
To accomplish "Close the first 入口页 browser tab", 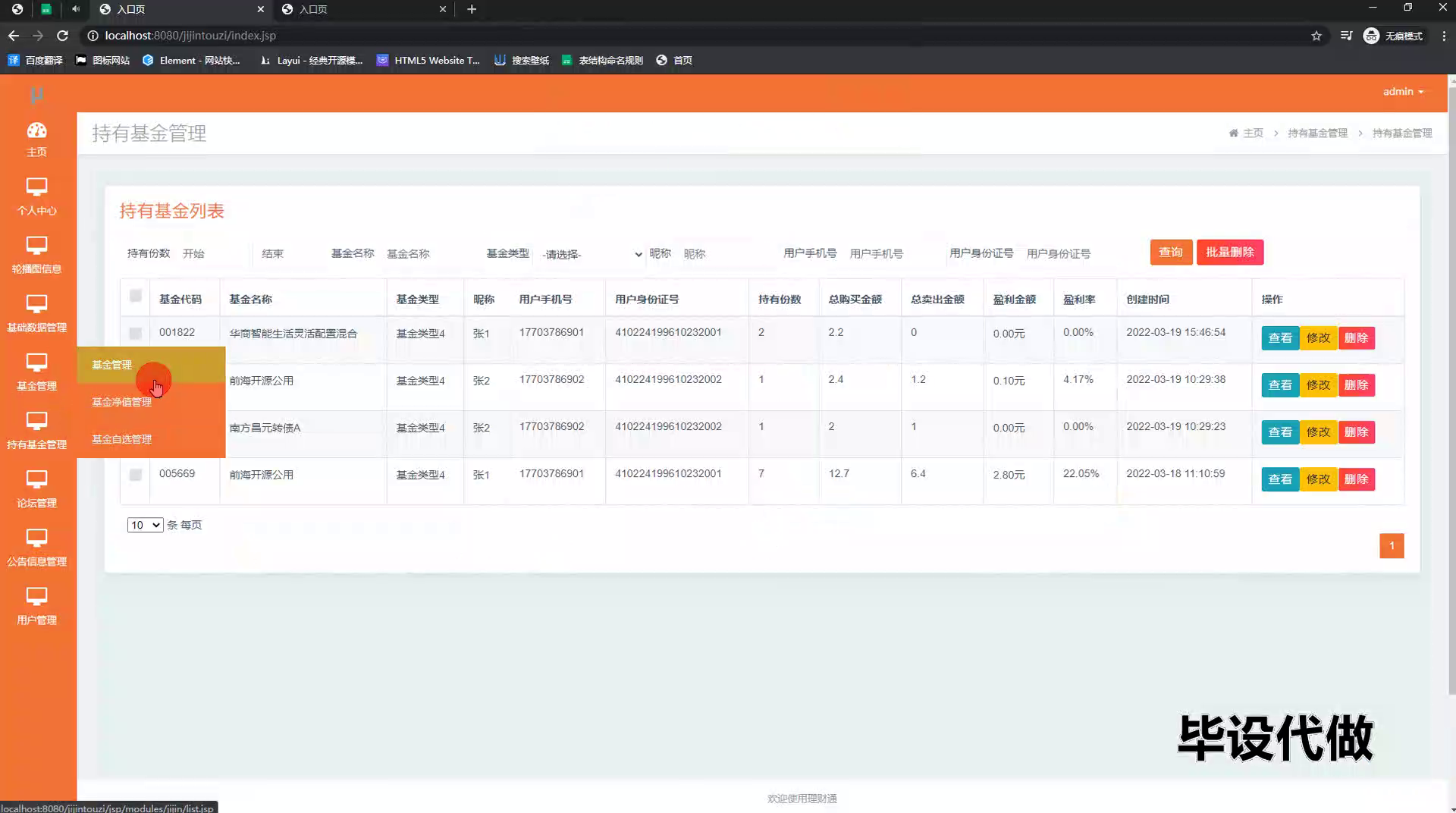I will pos(261,9).
